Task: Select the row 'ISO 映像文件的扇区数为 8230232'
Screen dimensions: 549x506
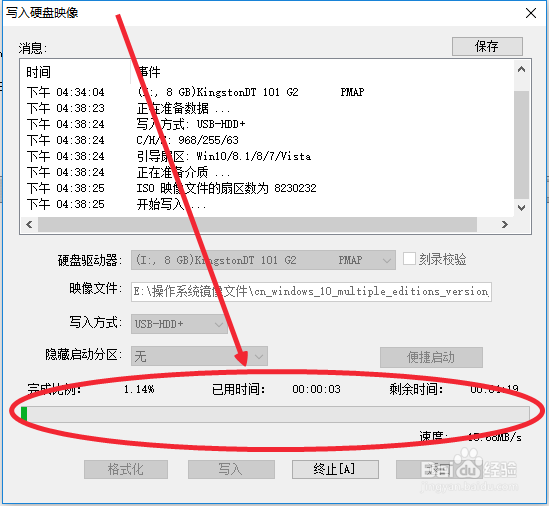Action: pos(268,188)
